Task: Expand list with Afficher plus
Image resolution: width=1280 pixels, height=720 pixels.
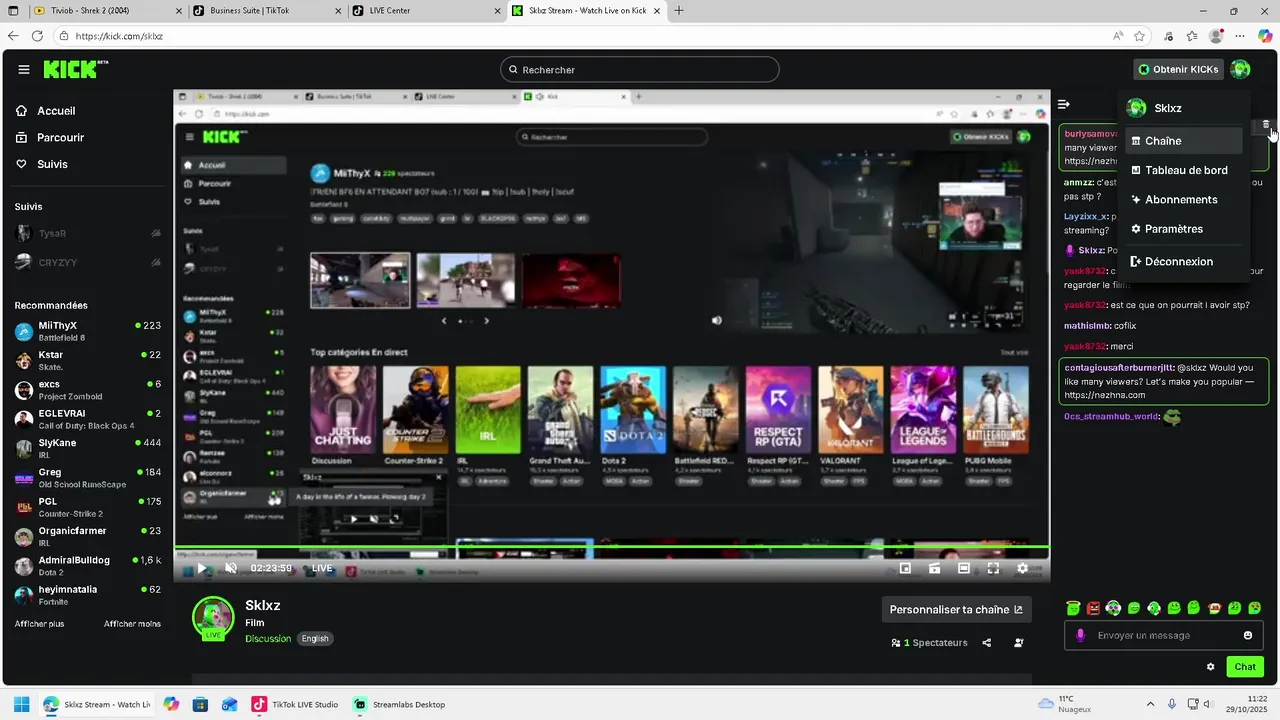Action: pos(39,624)
